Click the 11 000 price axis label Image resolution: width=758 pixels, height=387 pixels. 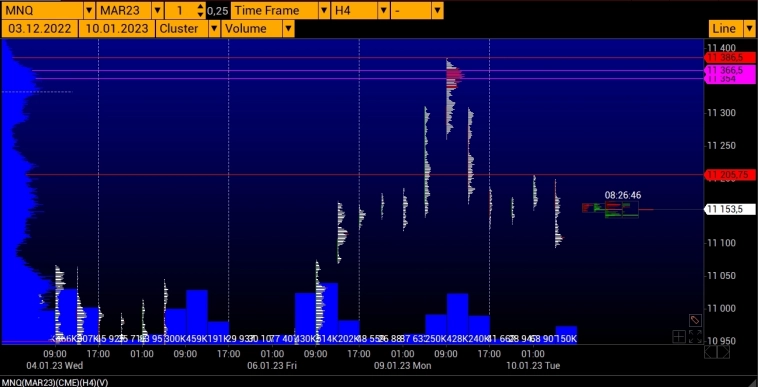coord(722,308)
